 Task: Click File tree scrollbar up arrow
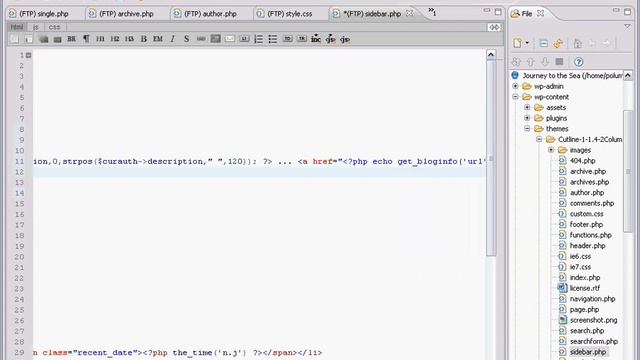pos(628,76)
